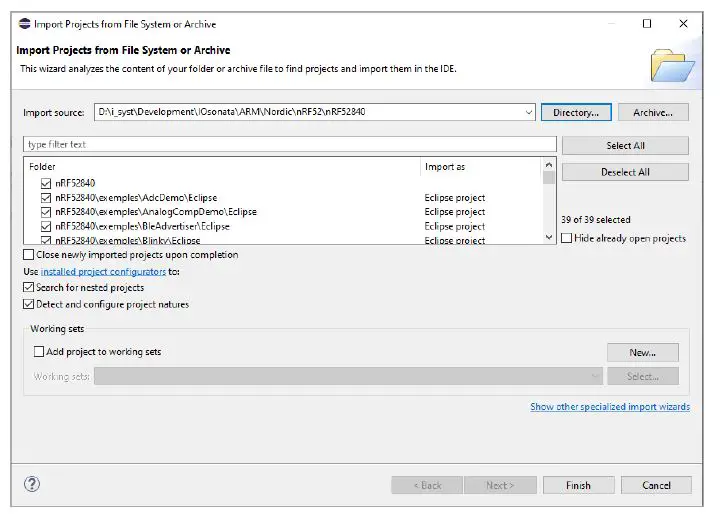This screenshot has height=525, width=722.
Task: Click into the type filter text field
Action: (289, 145)
